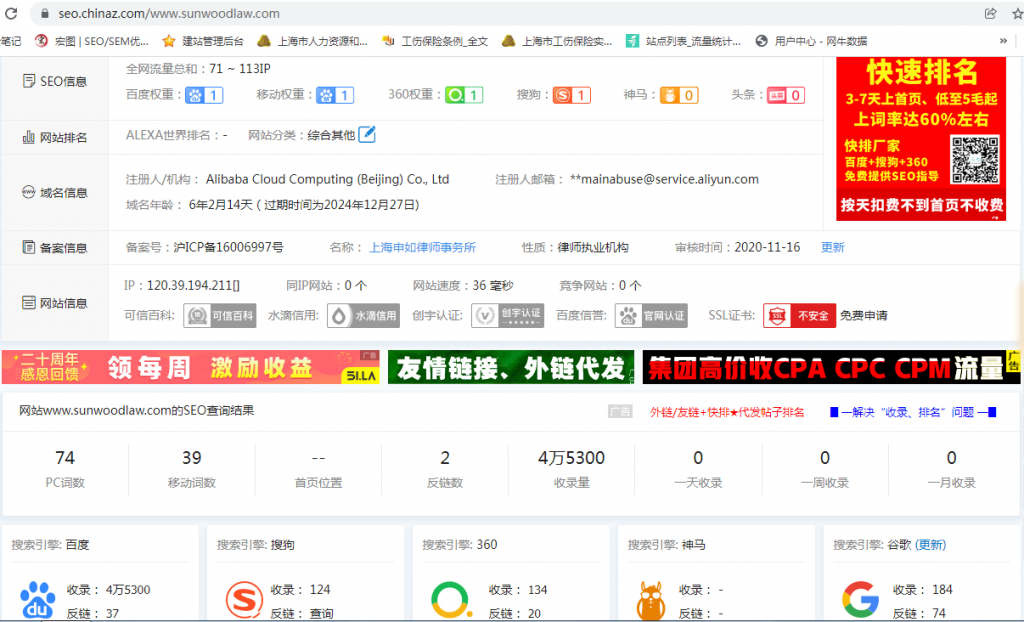Click the 74 PC词数 value
Viewport: 1024px width, 622px height.
click(x=65, y=458)
